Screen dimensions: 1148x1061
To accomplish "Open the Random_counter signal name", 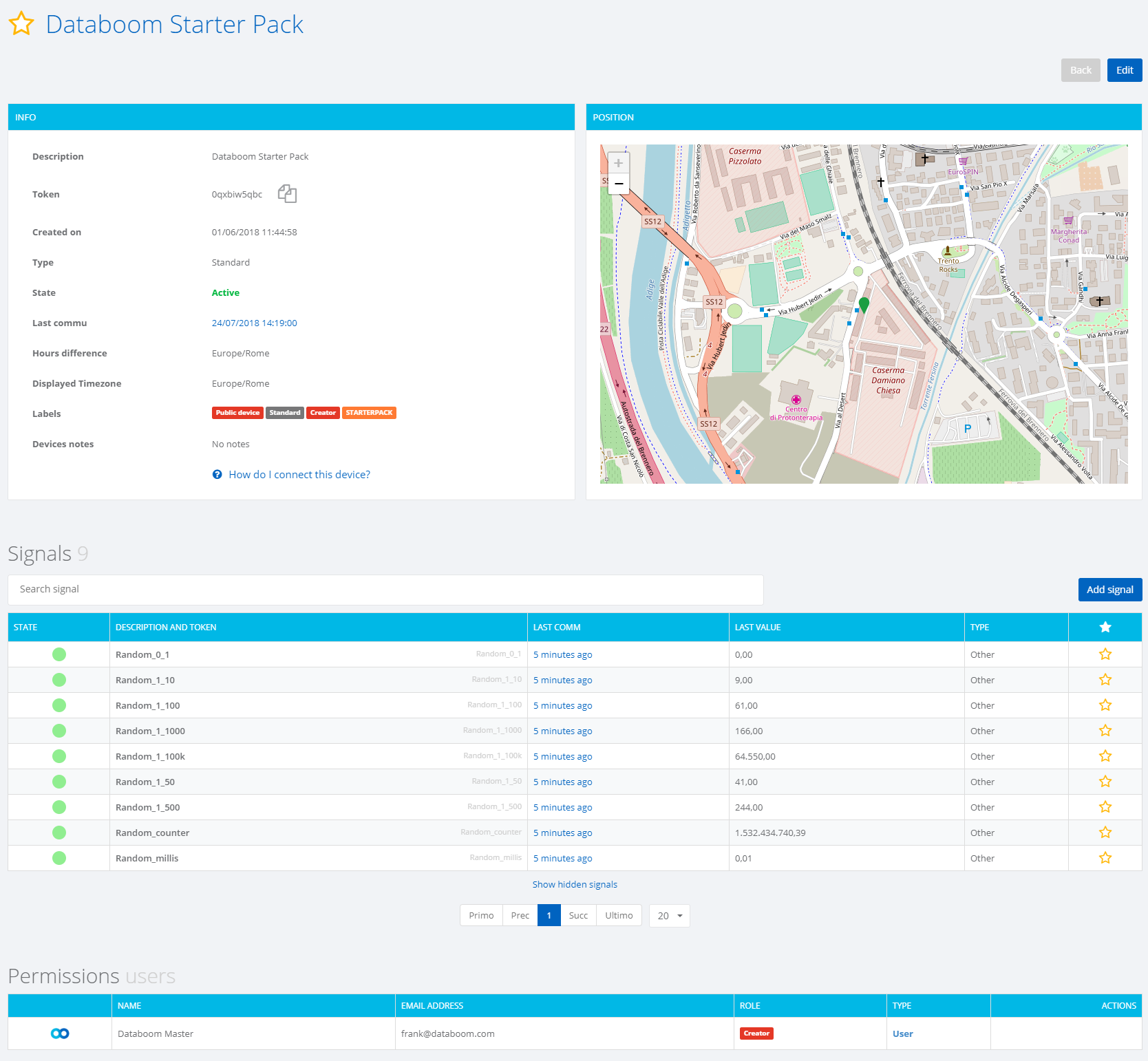I will pos(152,833).
